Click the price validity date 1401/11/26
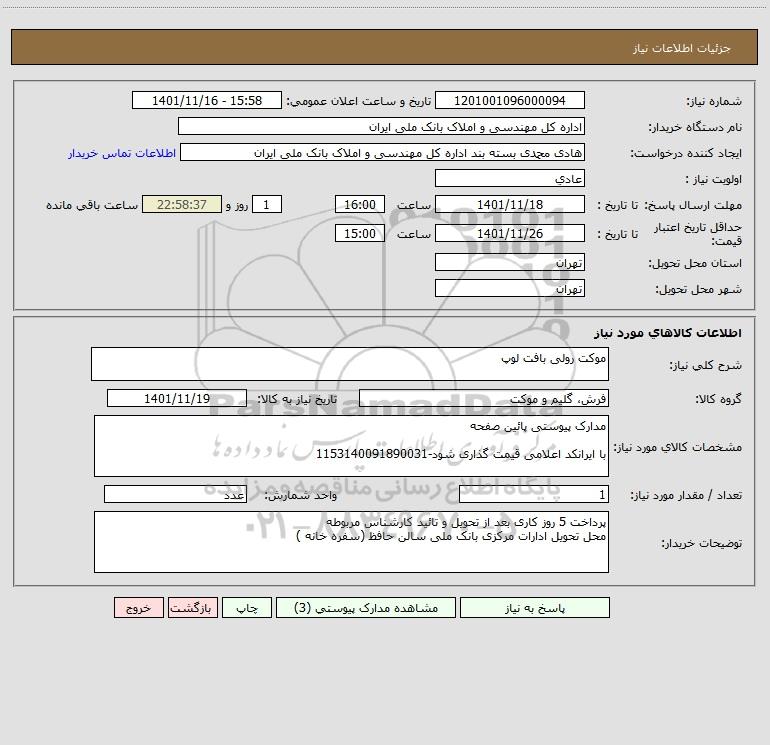770x745 pixels. coord(510,233)
